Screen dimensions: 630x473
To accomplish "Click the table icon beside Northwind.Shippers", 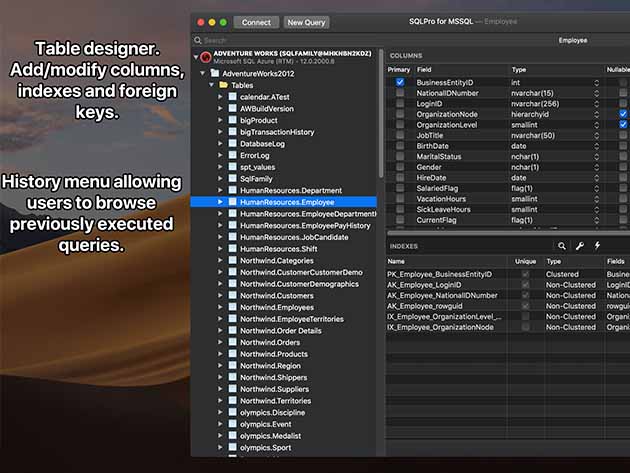I will [x=232, y=377].
